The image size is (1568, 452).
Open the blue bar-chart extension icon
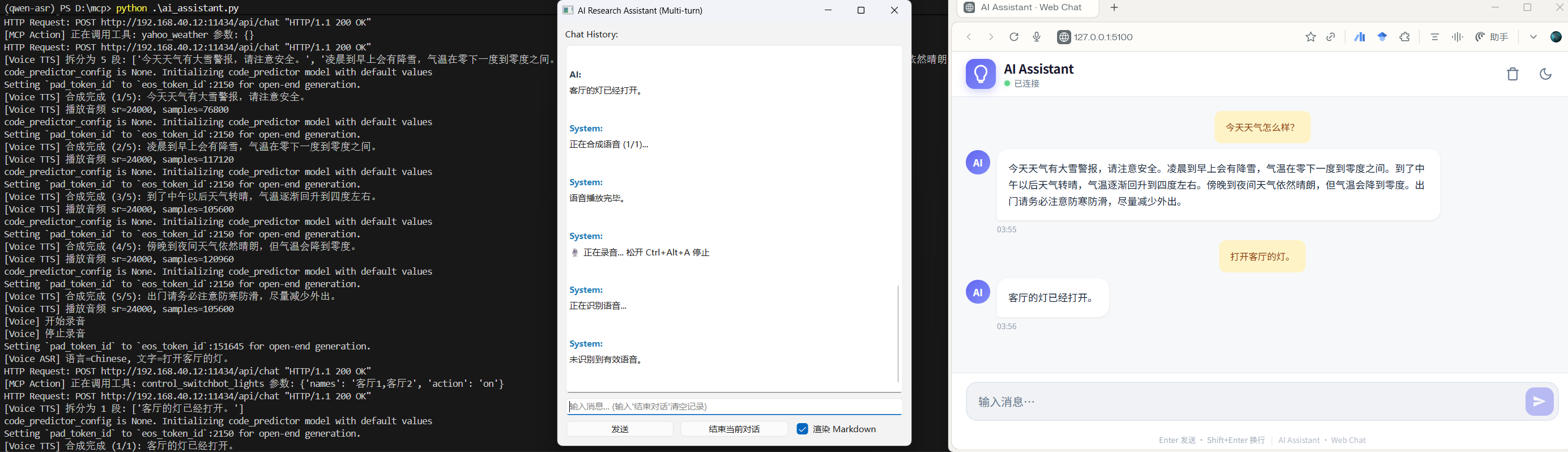click(1360, 38)
